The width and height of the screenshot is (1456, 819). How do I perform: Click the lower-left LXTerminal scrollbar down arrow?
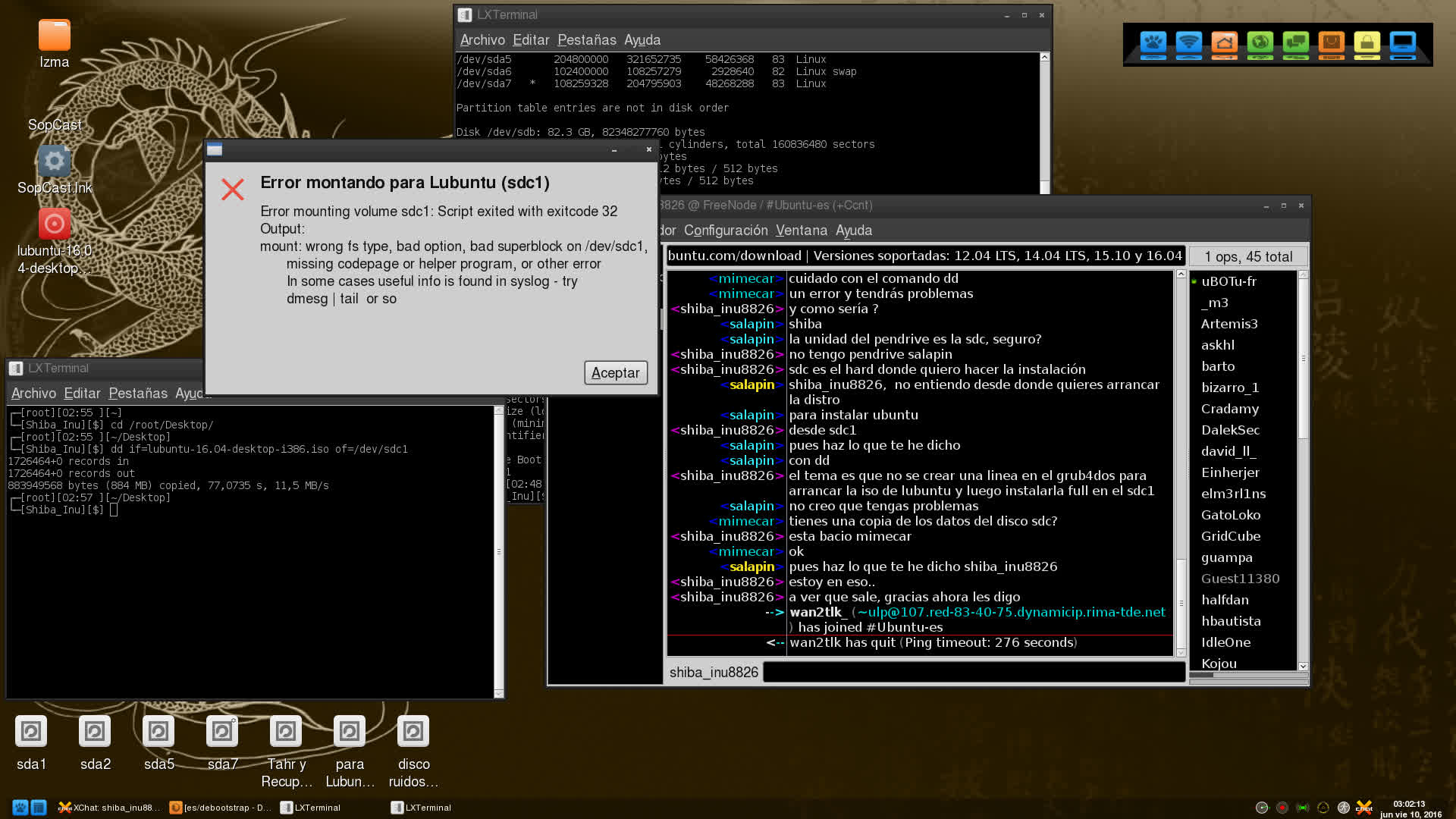point(498,693)
